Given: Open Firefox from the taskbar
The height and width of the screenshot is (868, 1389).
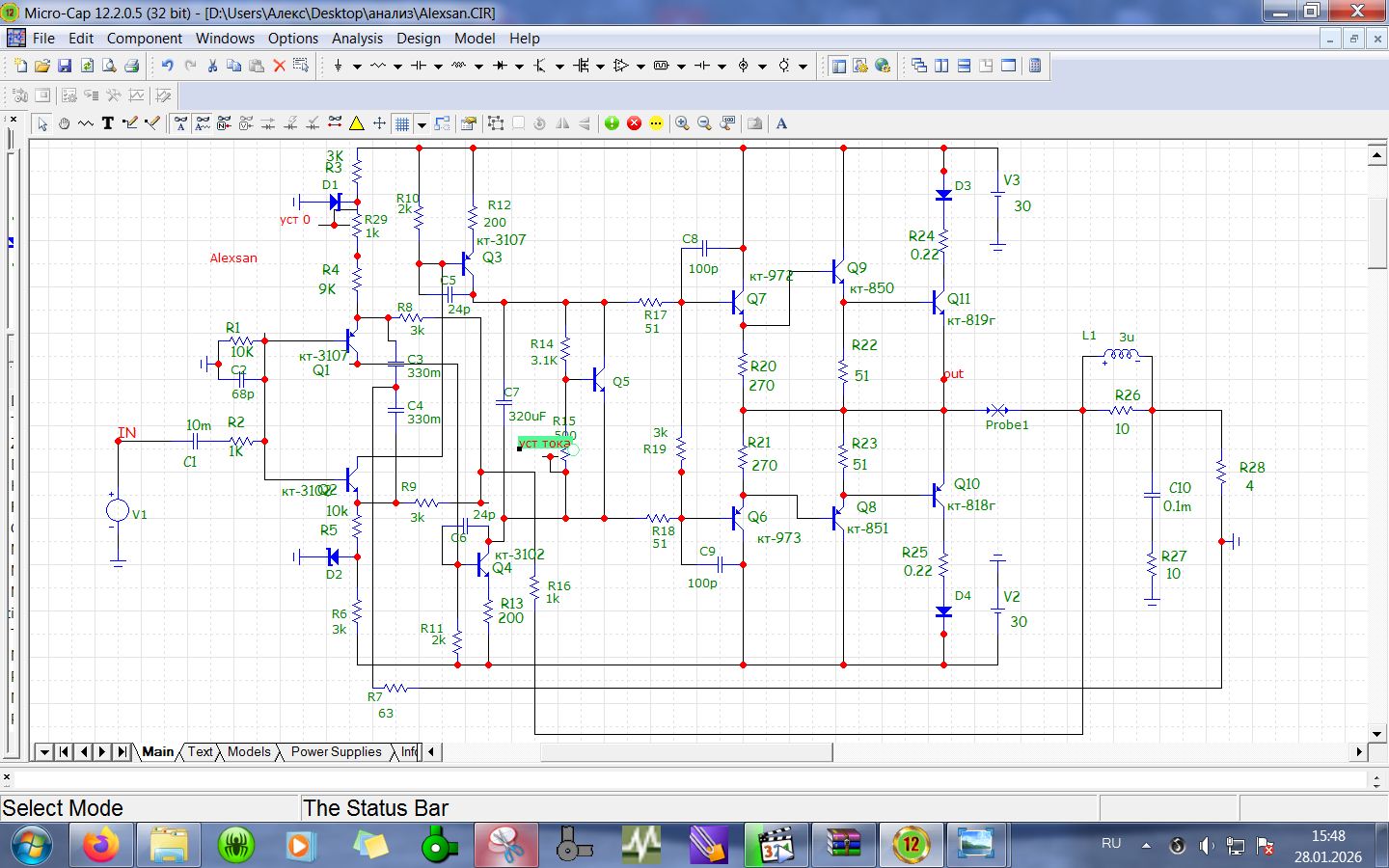Looking at the screenshot, I should [x=100, y=846].
